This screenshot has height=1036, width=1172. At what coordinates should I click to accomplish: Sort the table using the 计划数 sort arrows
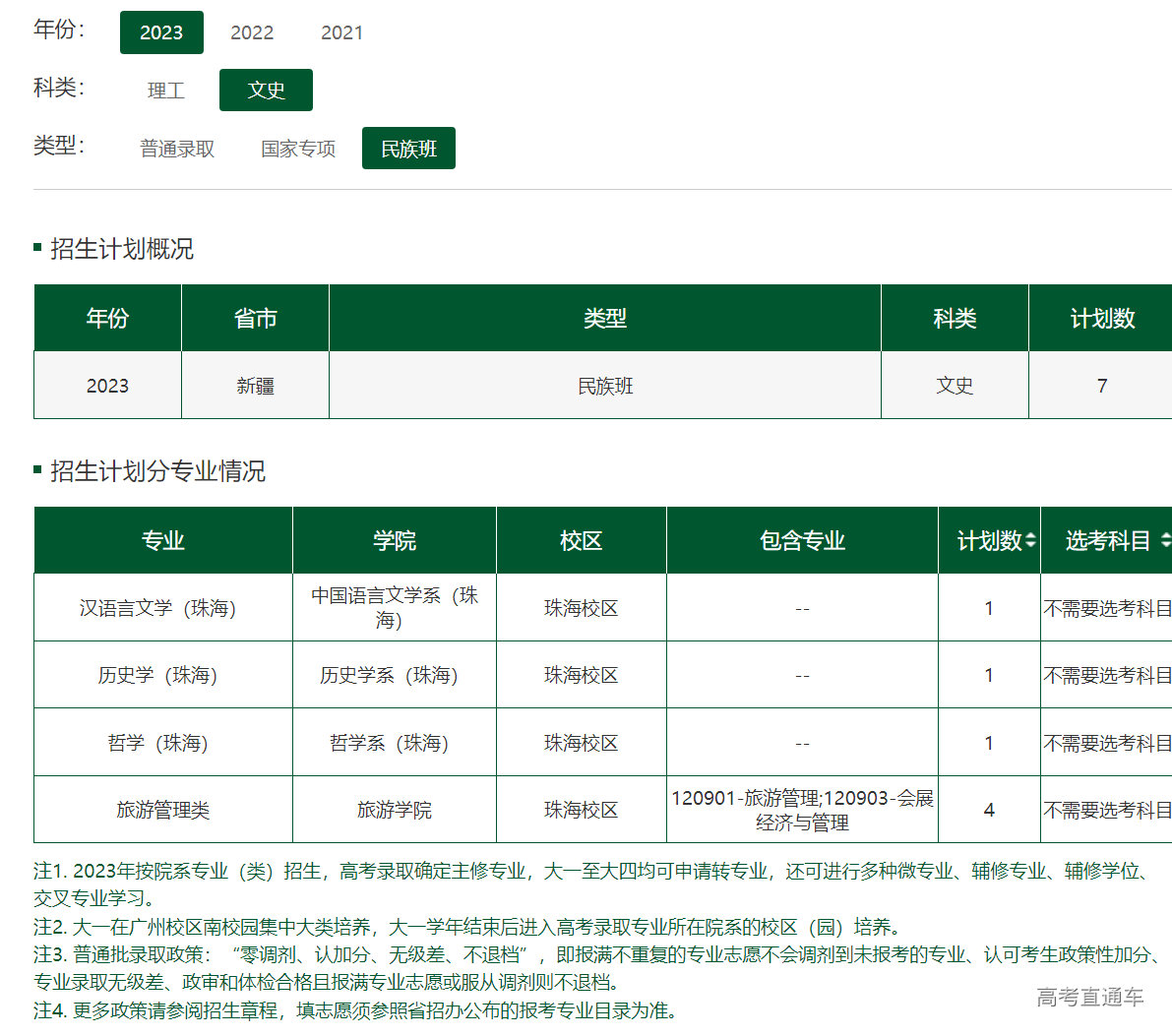pos(1030,540)
